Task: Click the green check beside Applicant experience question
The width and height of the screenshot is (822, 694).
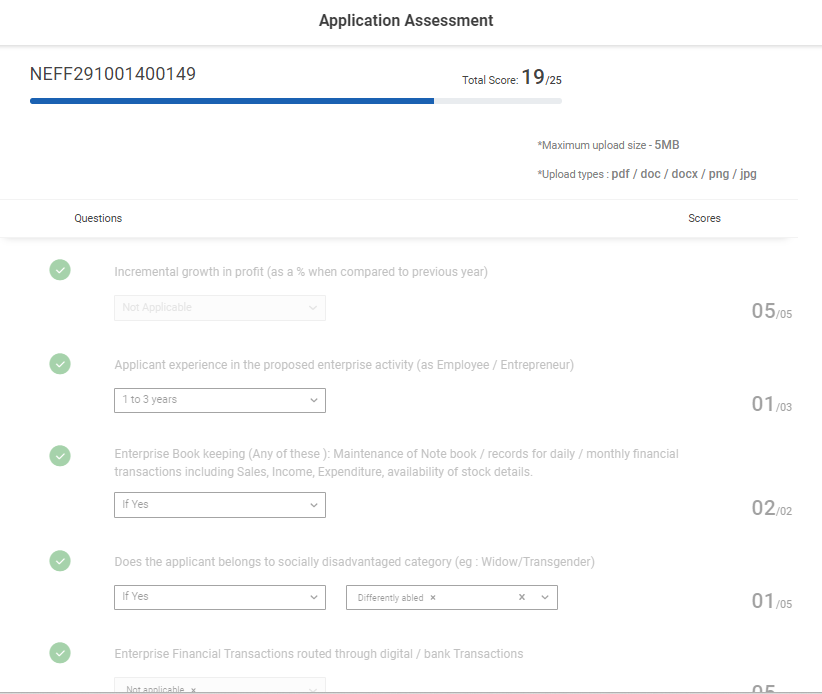Action: point(60,364)
